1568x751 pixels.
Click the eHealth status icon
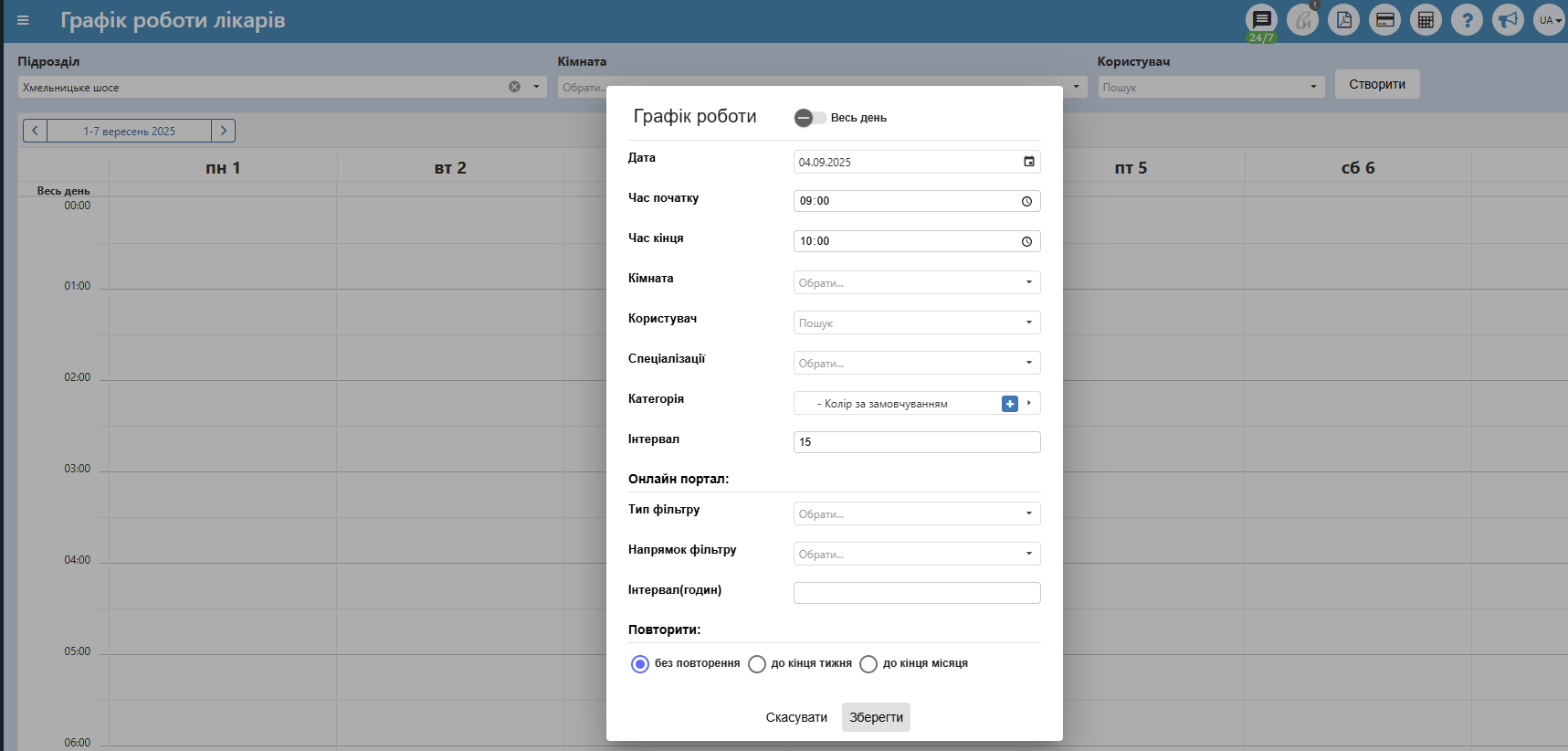click(x=1303, y=20)
